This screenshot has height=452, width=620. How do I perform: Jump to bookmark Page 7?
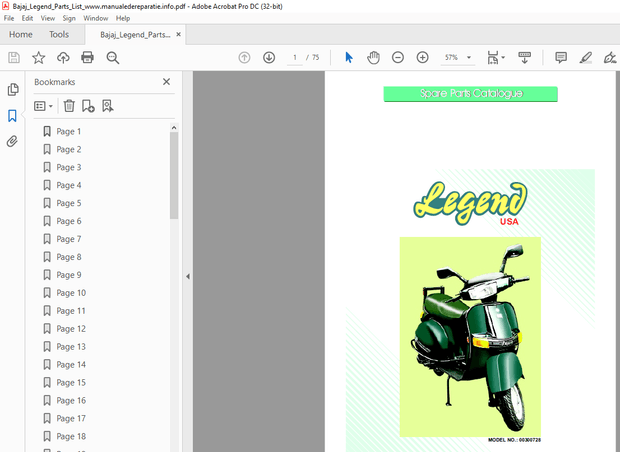coord(69,239)
